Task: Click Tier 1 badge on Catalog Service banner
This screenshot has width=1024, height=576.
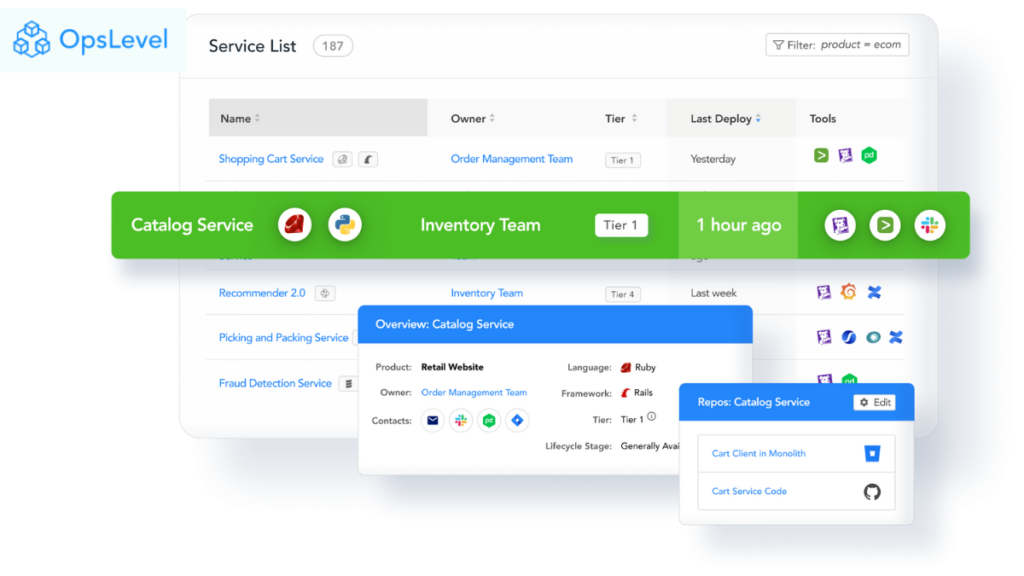Action: (x=621, y=225)
